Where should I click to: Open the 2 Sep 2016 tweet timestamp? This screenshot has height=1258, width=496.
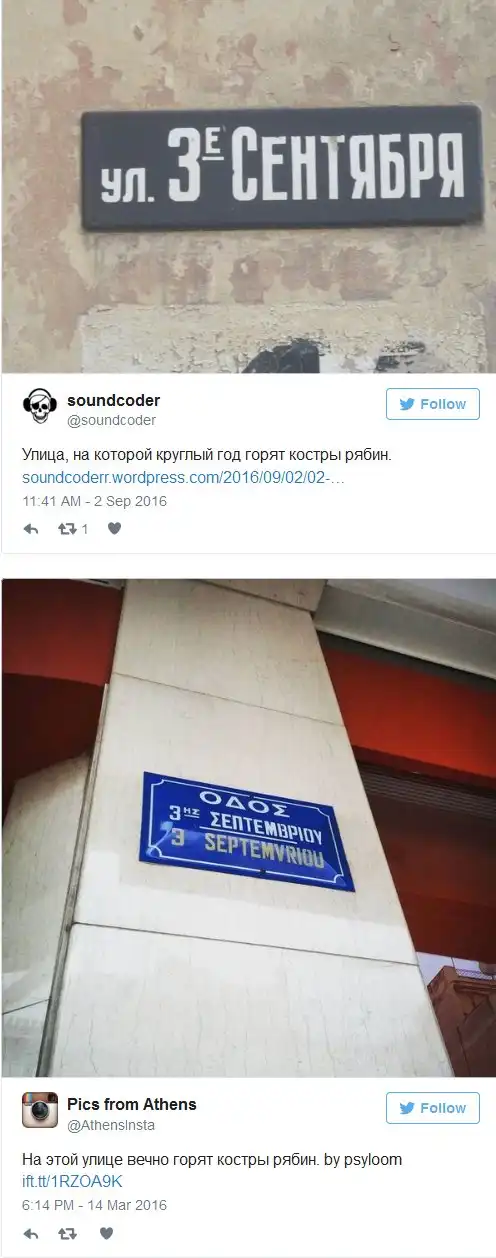point(94,501)
